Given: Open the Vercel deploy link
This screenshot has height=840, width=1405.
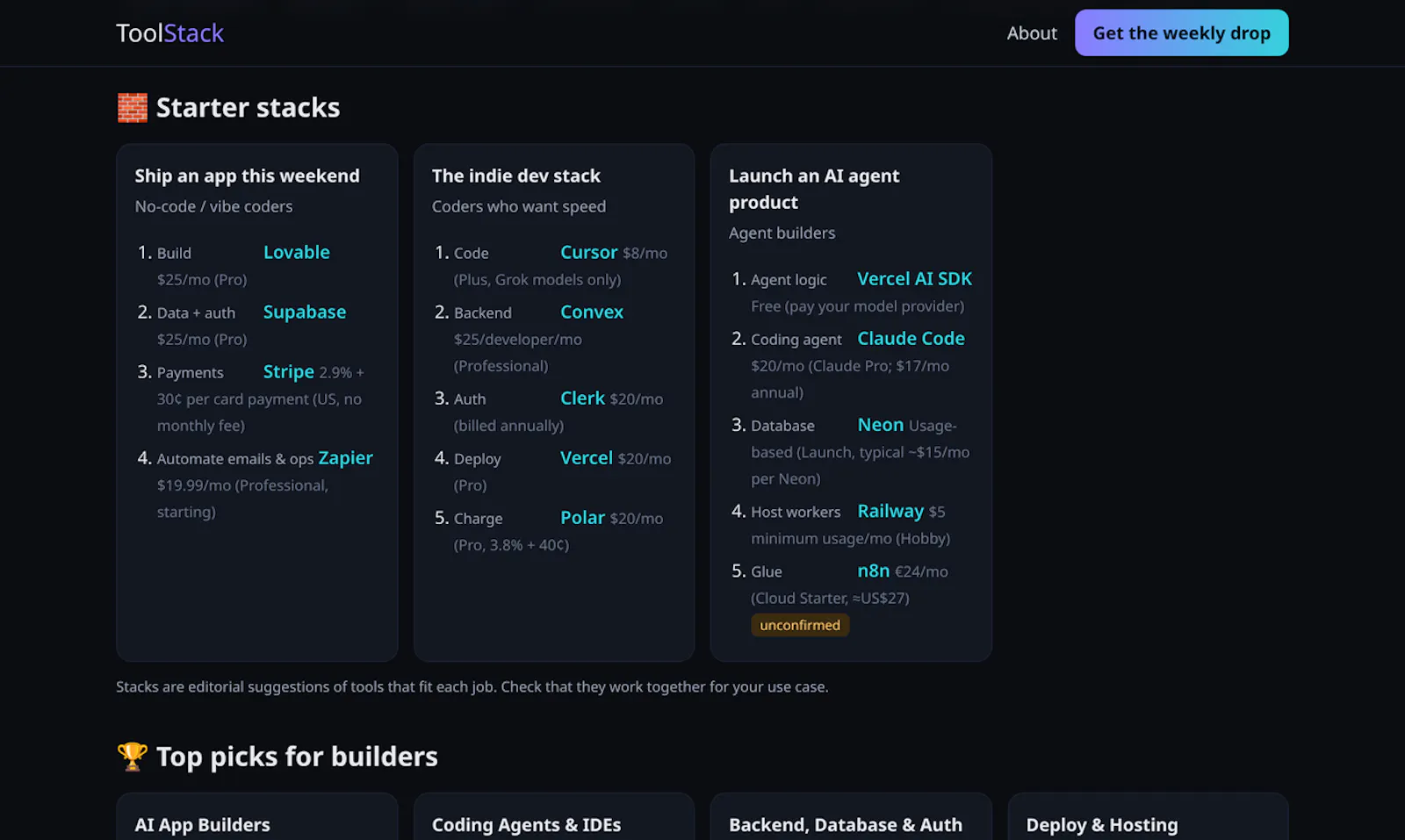Looking at the screenshot, I should coord(587,457).
